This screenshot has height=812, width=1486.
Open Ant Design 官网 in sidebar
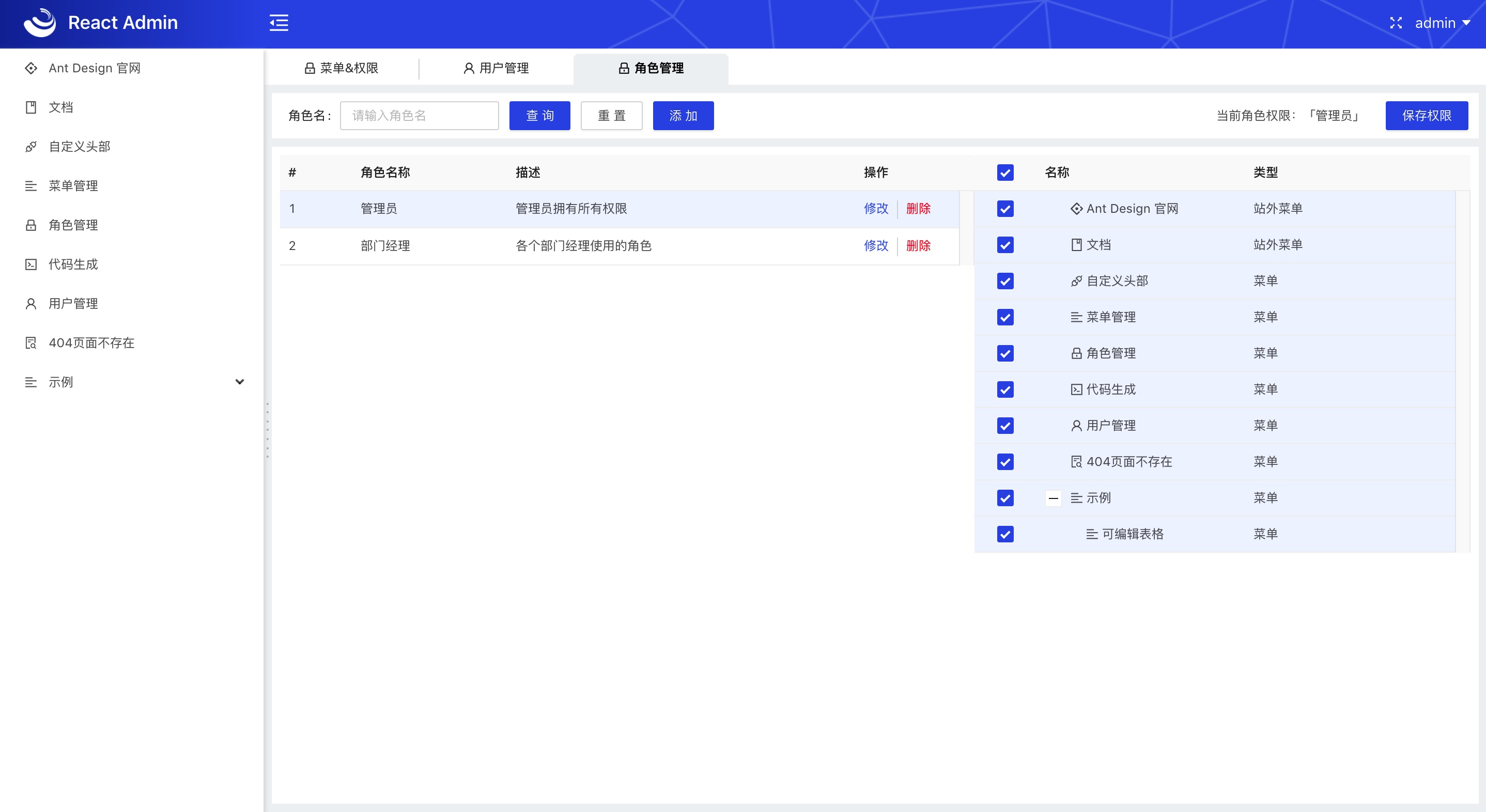click(x=94, y=68)
